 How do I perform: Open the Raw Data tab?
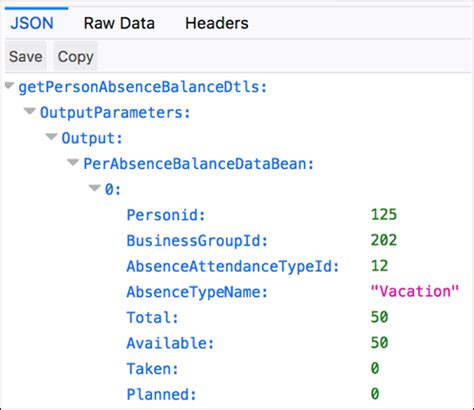[119, 23]
